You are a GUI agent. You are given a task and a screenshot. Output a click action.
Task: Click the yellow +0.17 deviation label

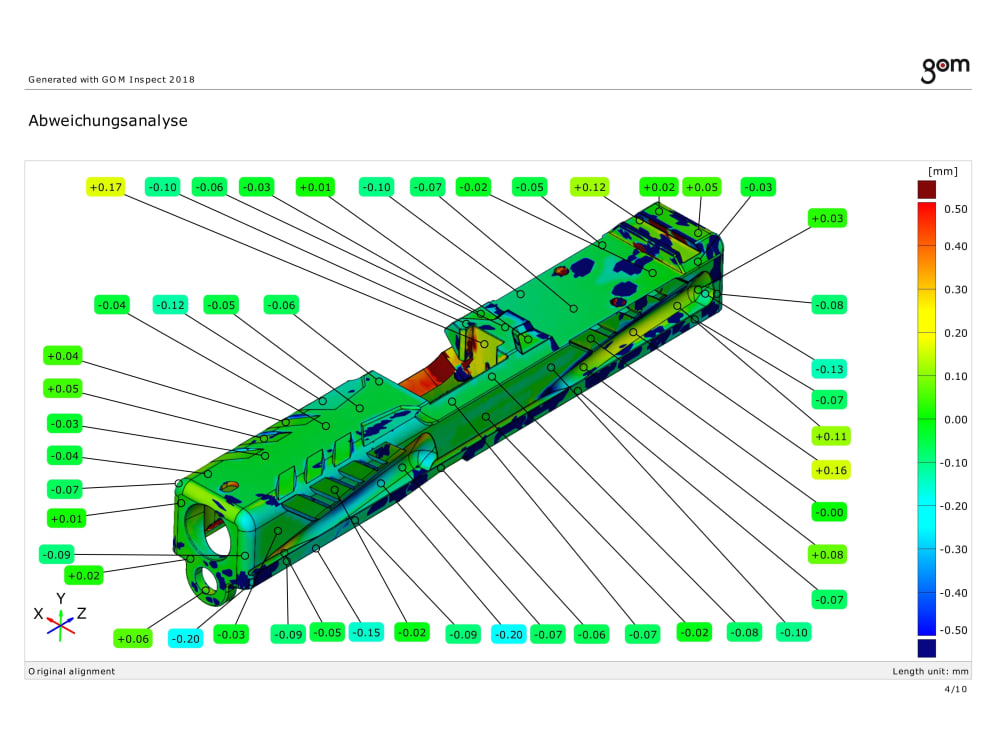(x=105, y=187)
